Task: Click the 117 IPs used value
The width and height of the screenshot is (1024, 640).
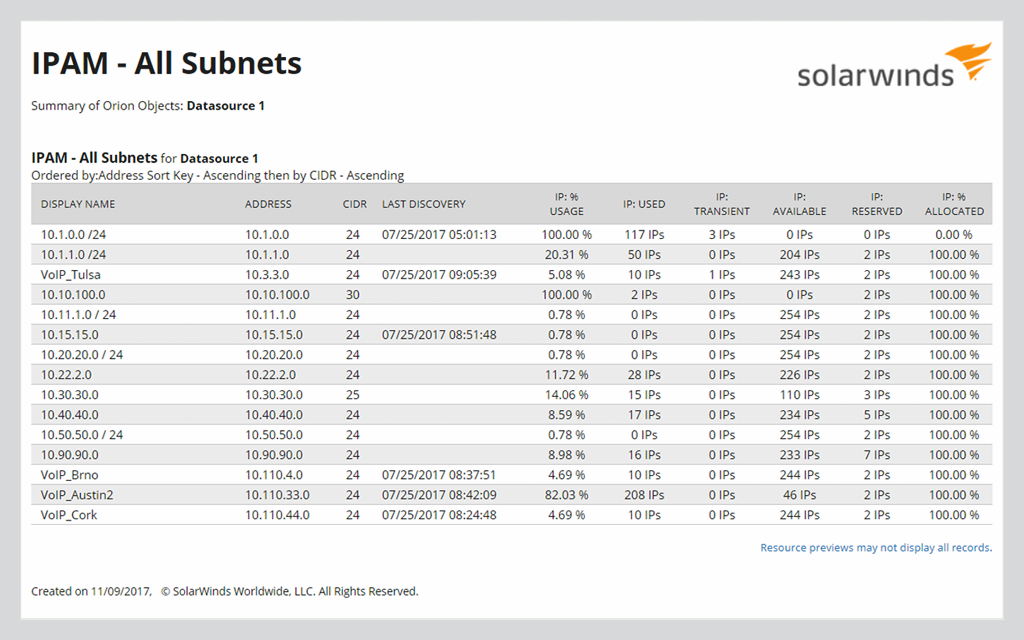Action: [x=644, y=234]
